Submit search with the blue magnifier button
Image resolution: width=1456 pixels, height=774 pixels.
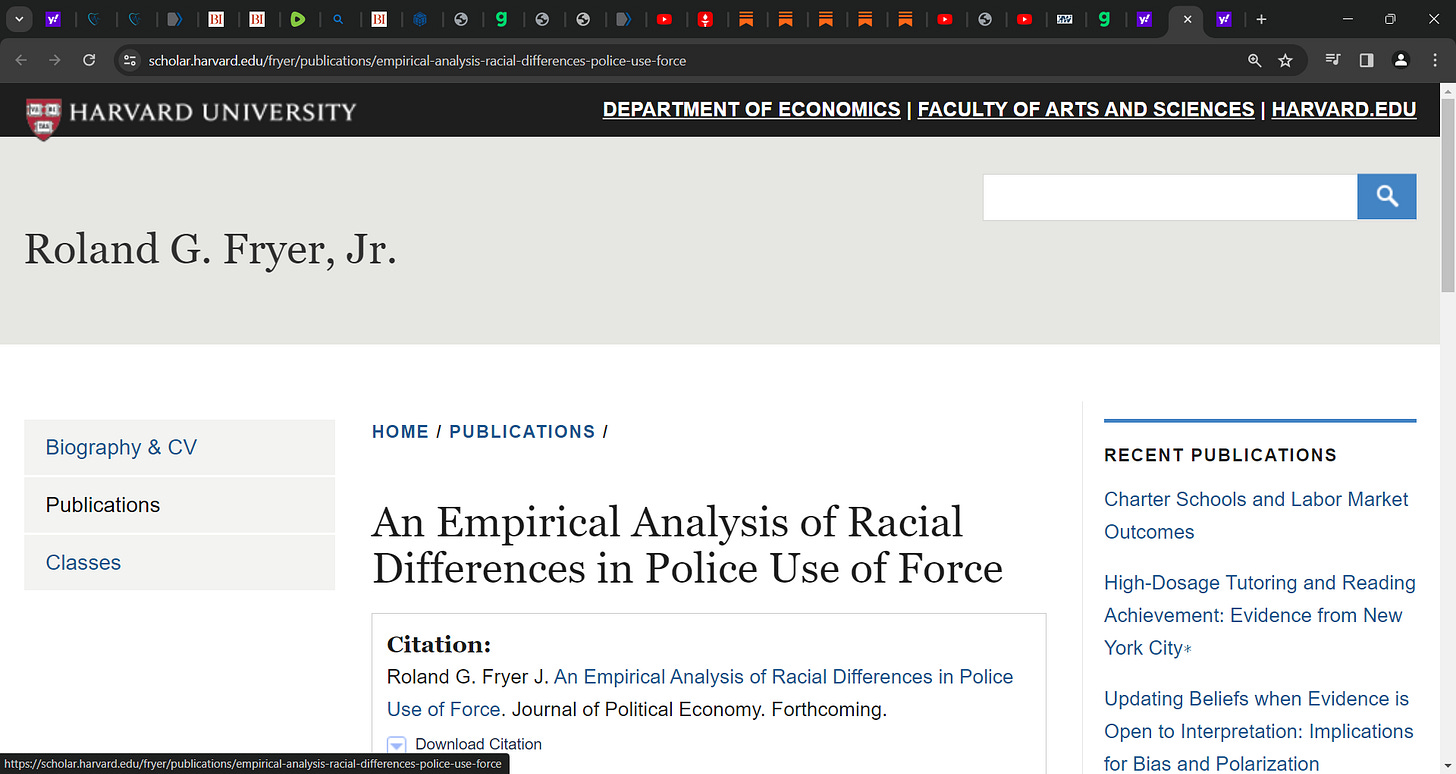pyautogui.click(x=1387, y=197)
